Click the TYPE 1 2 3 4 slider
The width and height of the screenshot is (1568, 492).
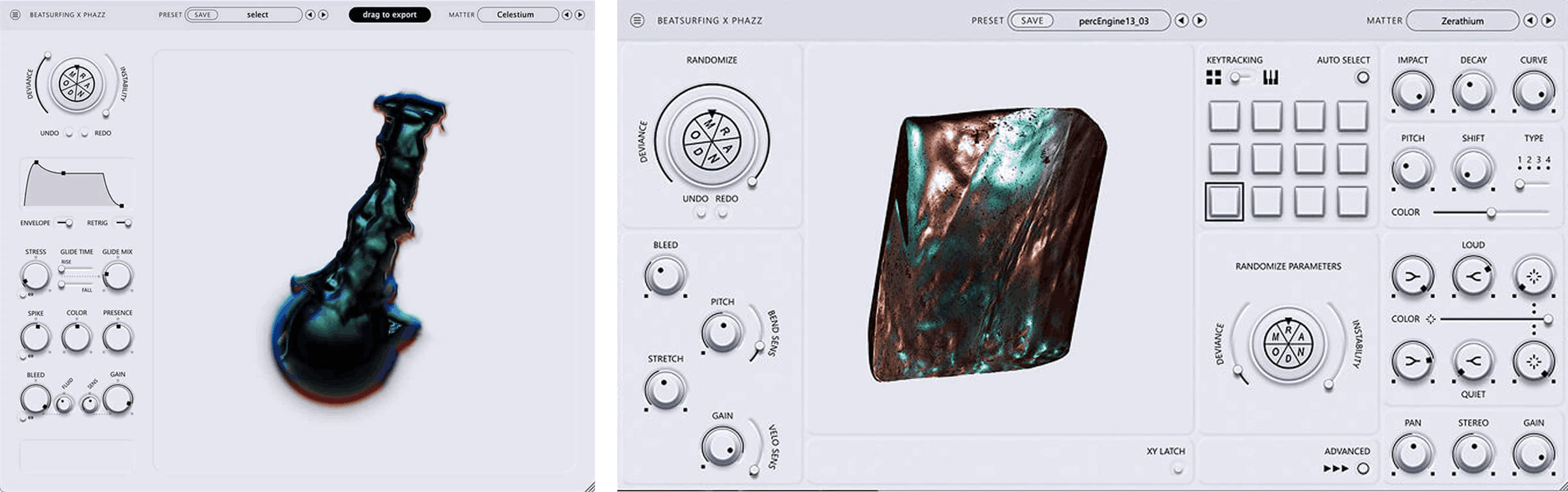(x=1533, y=185)
